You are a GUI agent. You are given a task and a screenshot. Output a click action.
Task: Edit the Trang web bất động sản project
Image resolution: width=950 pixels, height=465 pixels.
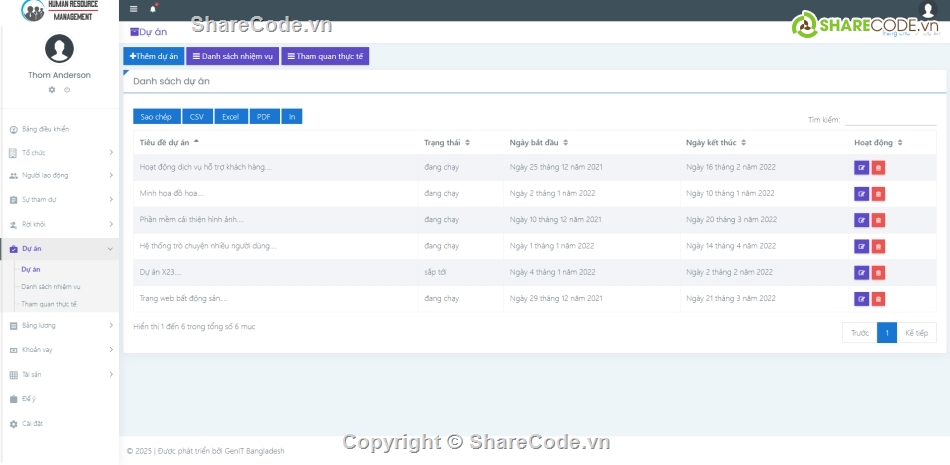pos(862,299)
